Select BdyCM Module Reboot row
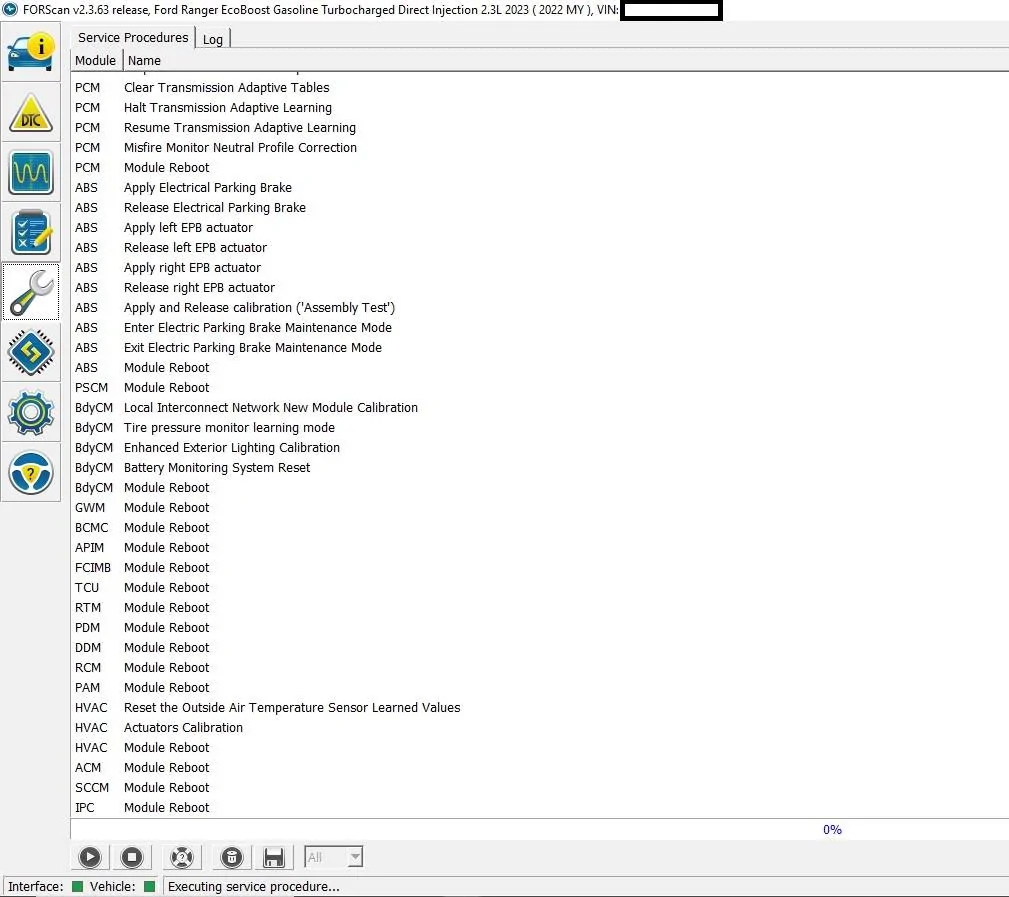 pyautogui.click(x=539, y=487)
